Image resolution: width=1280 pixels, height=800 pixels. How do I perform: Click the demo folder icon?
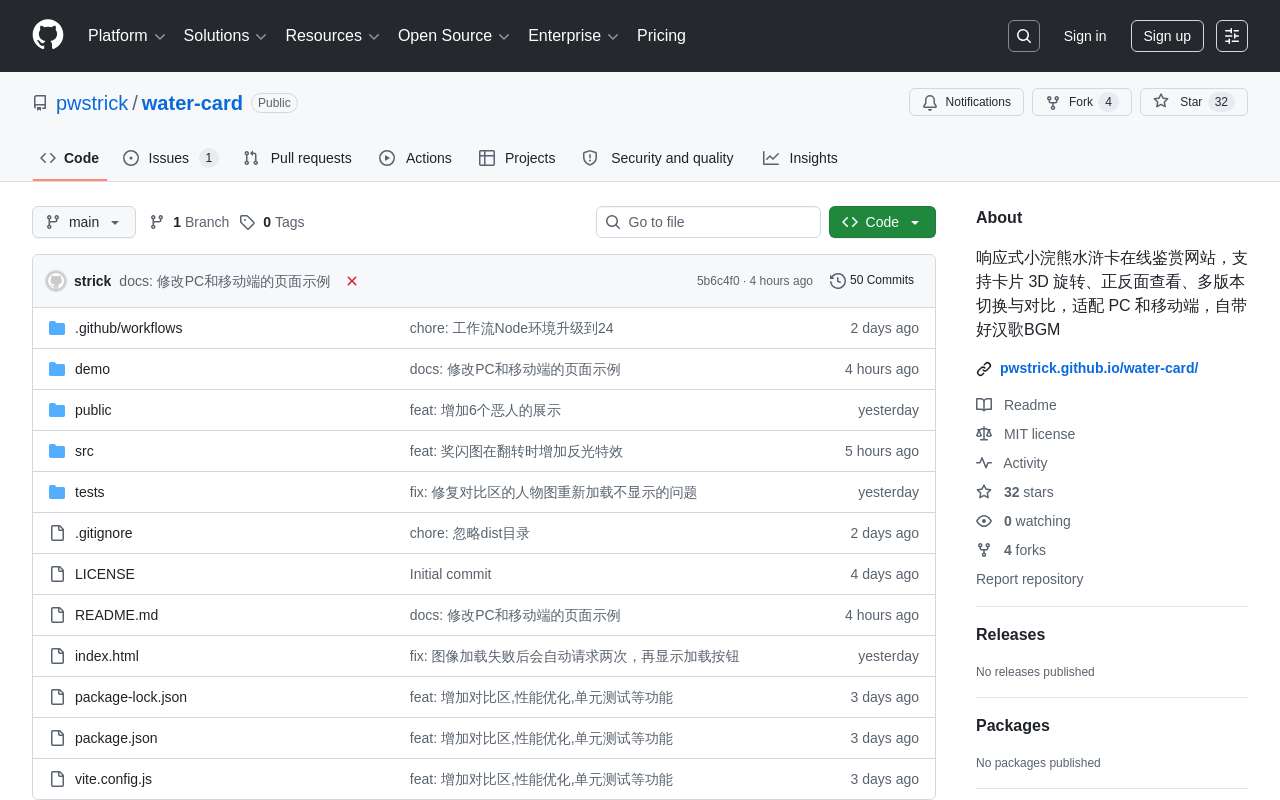click(57, 369)
